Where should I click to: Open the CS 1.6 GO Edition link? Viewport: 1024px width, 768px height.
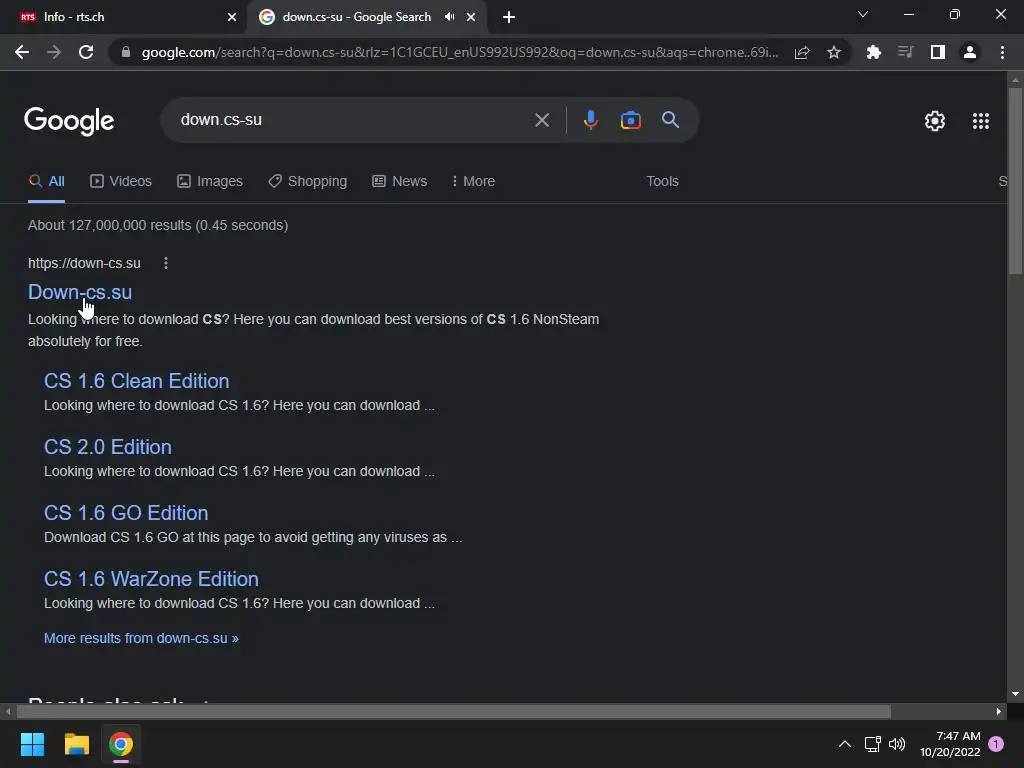[126, 513]
